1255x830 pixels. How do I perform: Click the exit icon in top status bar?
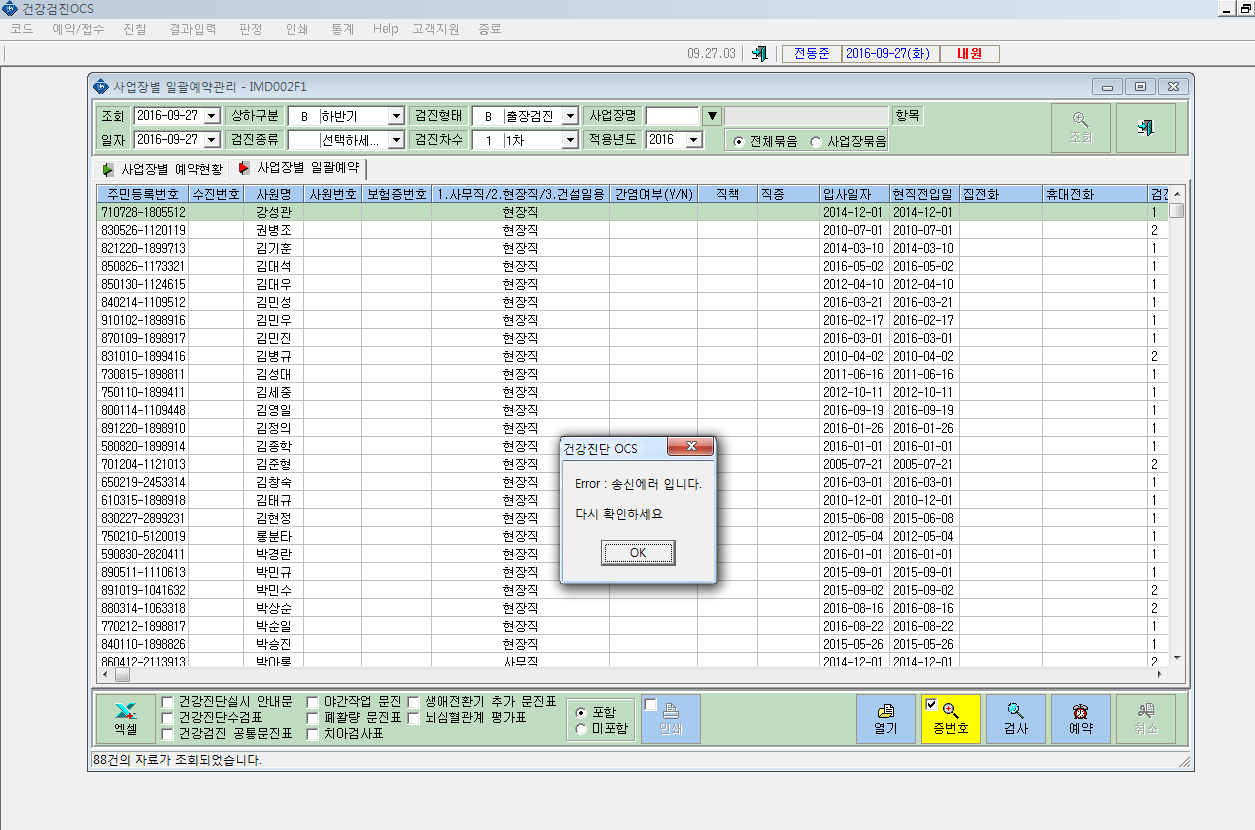point(760,54)
